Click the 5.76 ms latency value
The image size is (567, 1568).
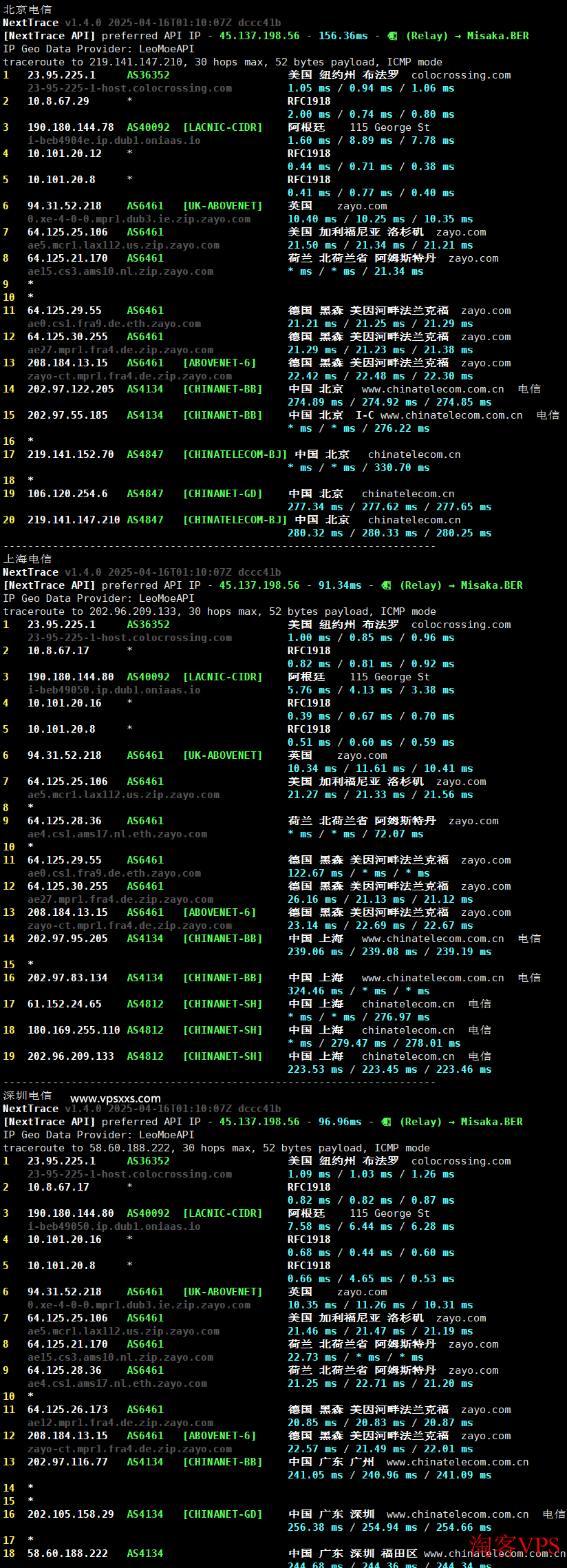coord(309,690)
